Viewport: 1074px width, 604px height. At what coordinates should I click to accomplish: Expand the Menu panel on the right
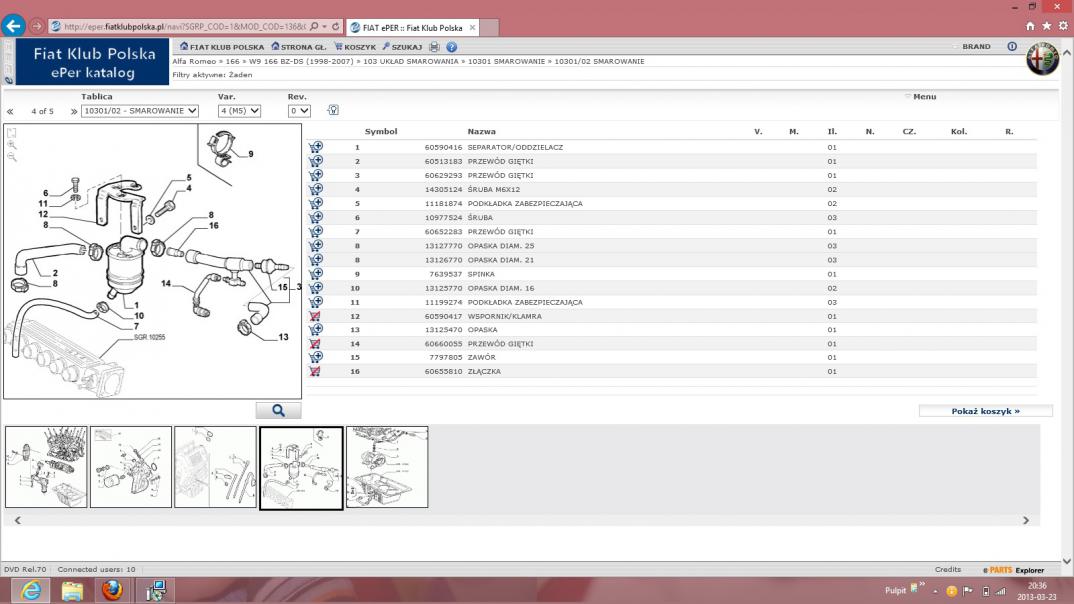point(922,97)
